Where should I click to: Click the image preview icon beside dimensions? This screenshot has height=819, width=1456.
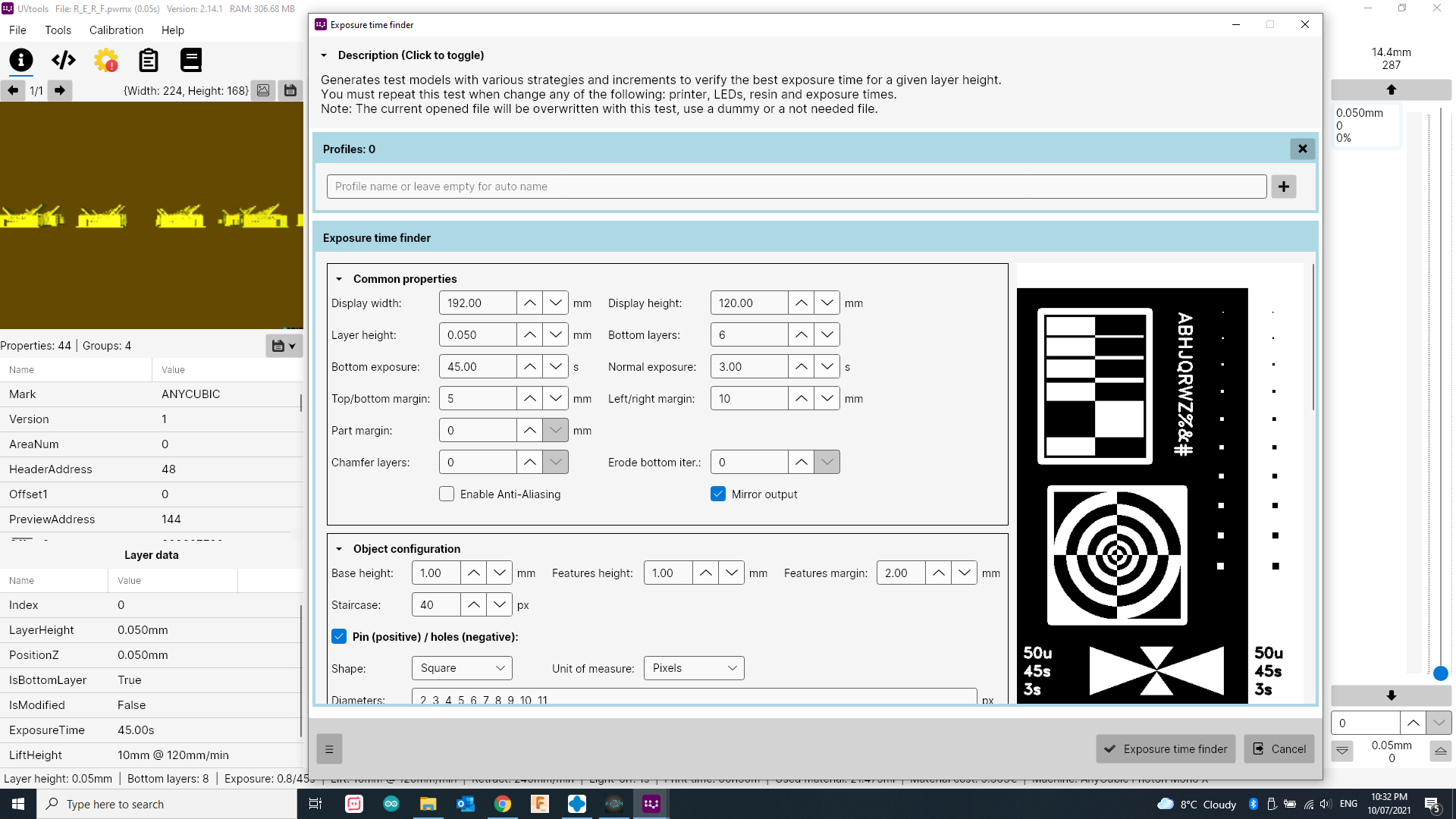pos(263,90)
